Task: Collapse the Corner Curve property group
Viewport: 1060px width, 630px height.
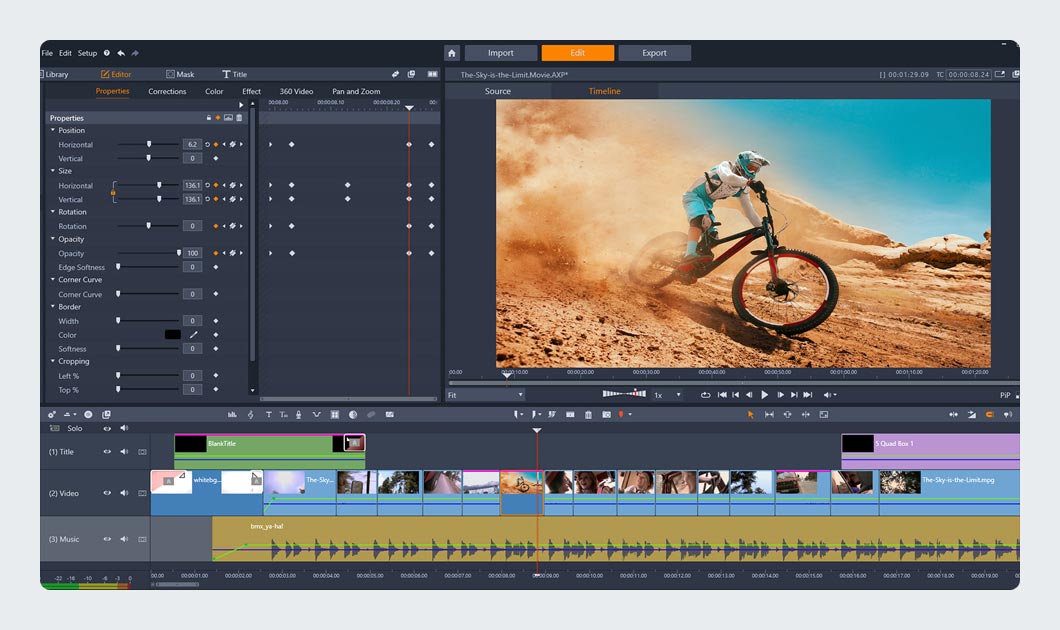Action: 53,279
